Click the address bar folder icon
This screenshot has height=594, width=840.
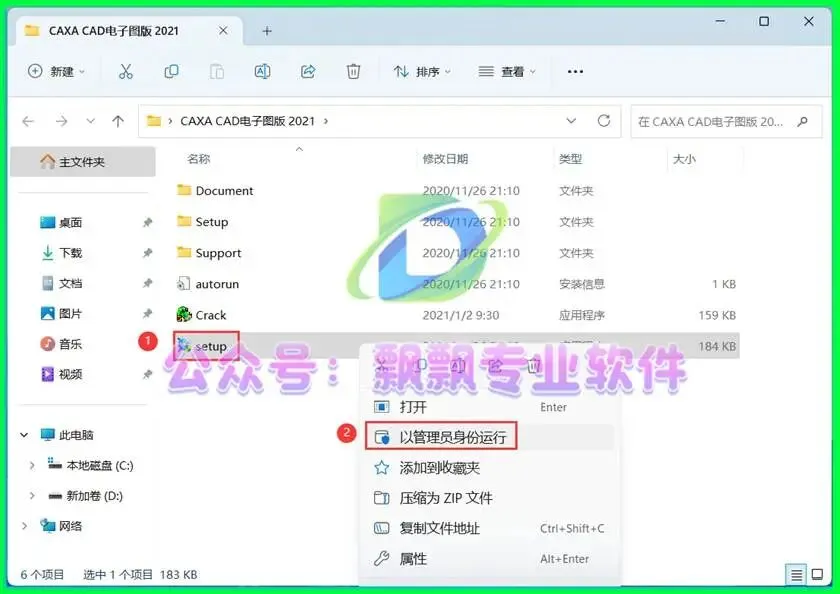(154, 121)
